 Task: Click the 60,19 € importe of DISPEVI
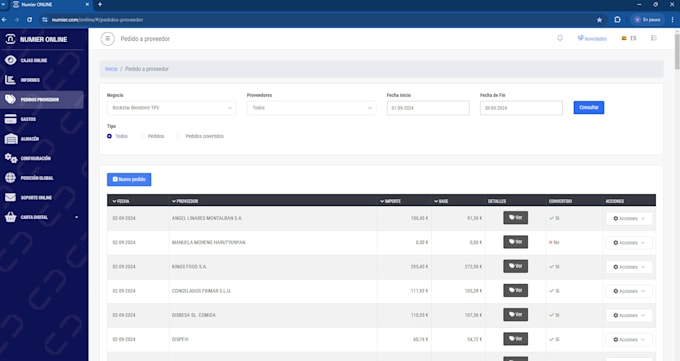tap(421, 339)
